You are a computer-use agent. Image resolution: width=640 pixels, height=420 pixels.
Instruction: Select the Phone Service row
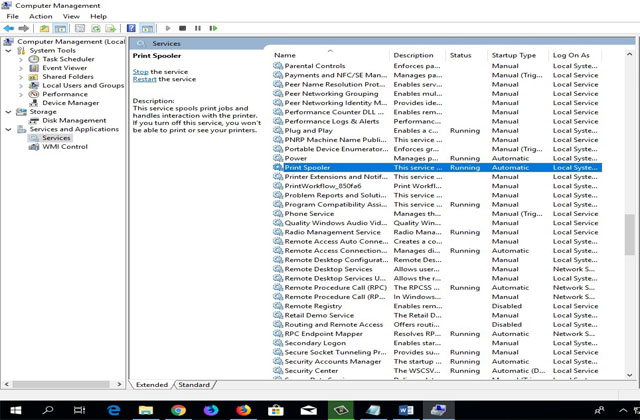click(437, 213)
